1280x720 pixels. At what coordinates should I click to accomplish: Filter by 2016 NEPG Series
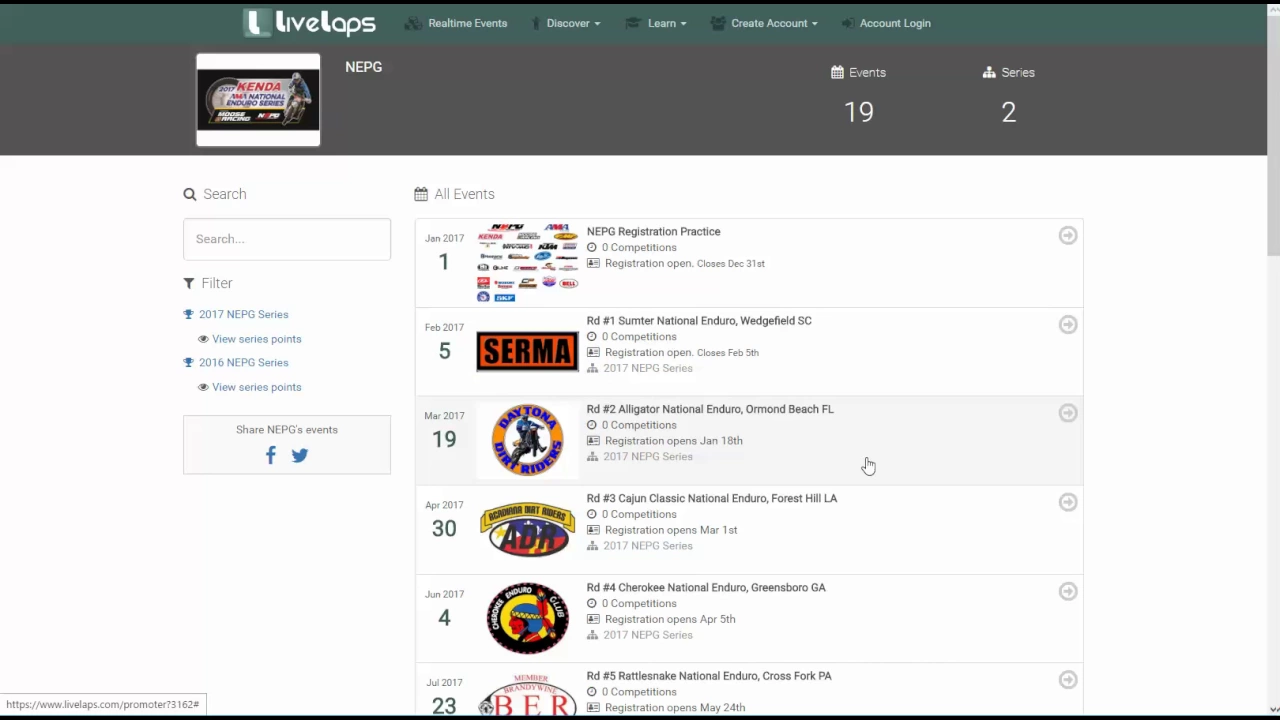pos(243,362)
